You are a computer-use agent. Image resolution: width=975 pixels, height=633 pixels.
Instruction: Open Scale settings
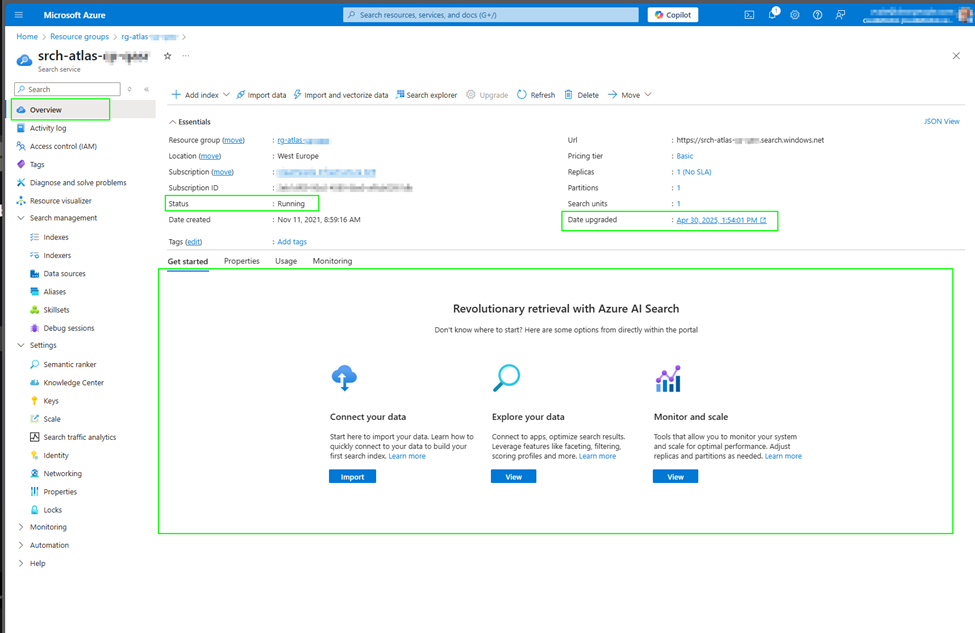click(52, 419)
